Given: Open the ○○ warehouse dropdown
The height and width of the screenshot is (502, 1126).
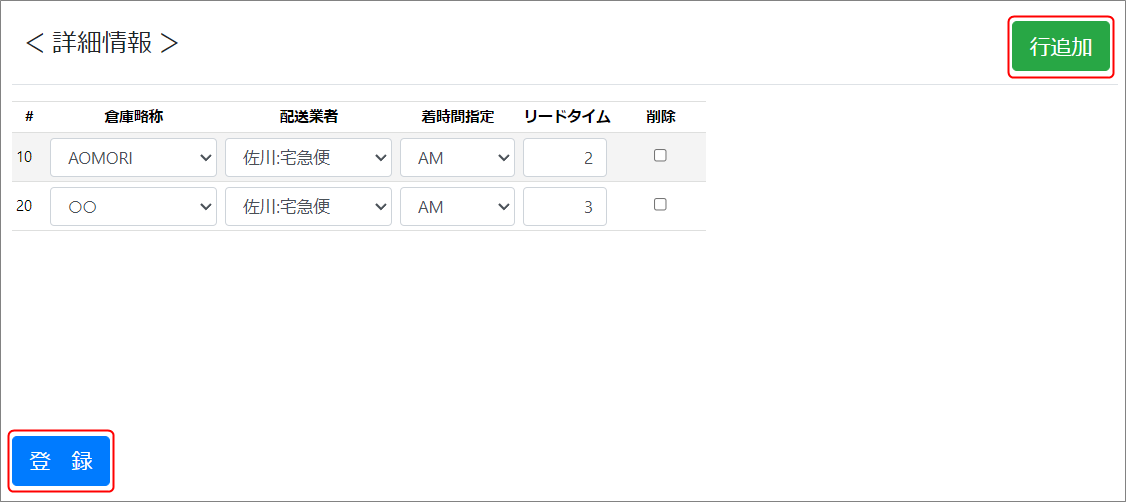Looking at the screenshot, I should 133,207.
